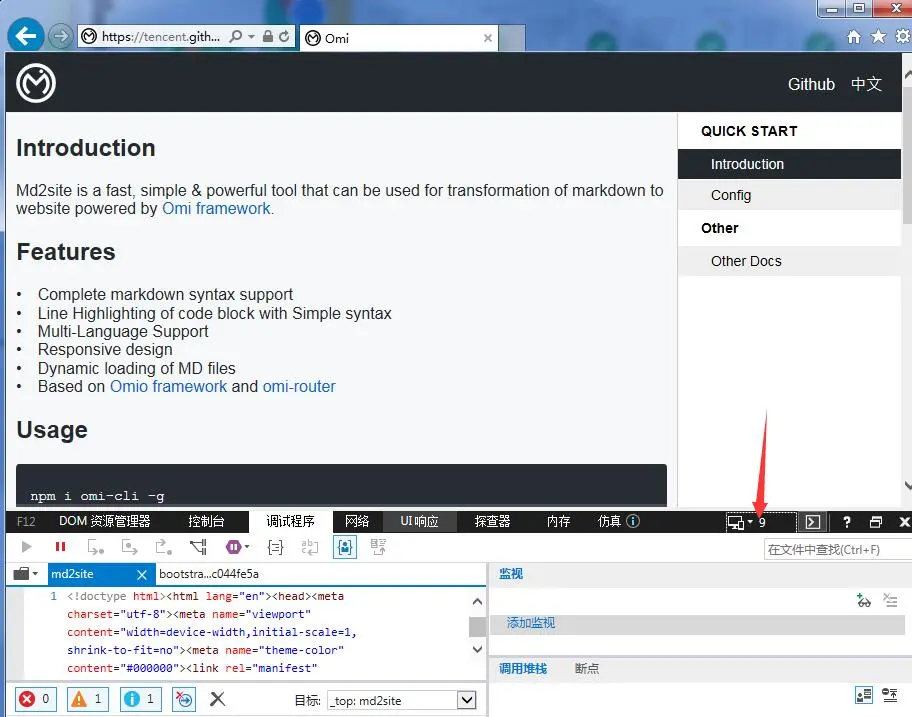Open the 网络 network tab
912x717 pixels.
(357, 521)
